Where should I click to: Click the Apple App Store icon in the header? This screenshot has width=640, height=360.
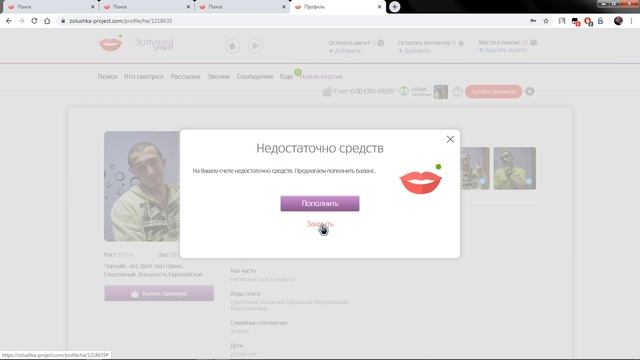[232, 46]
